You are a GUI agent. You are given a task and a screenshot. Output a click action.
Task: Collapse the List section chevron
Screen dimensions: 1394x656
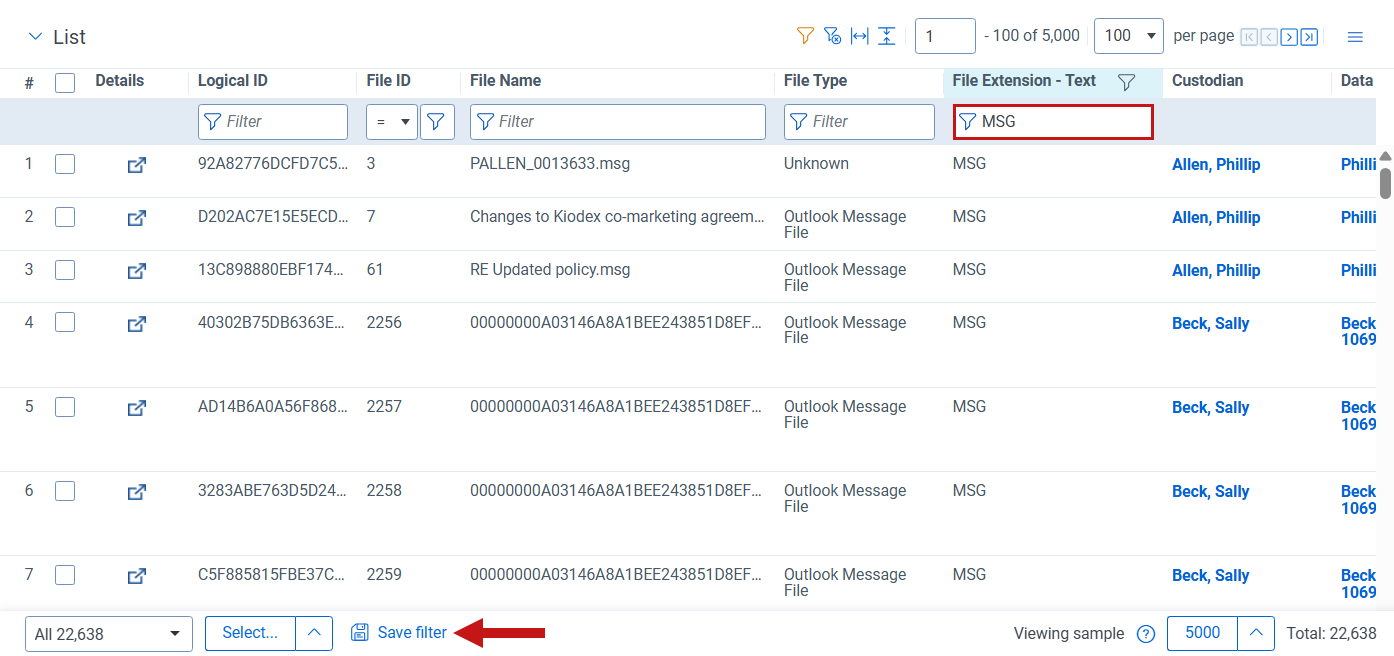click(36, 37)
